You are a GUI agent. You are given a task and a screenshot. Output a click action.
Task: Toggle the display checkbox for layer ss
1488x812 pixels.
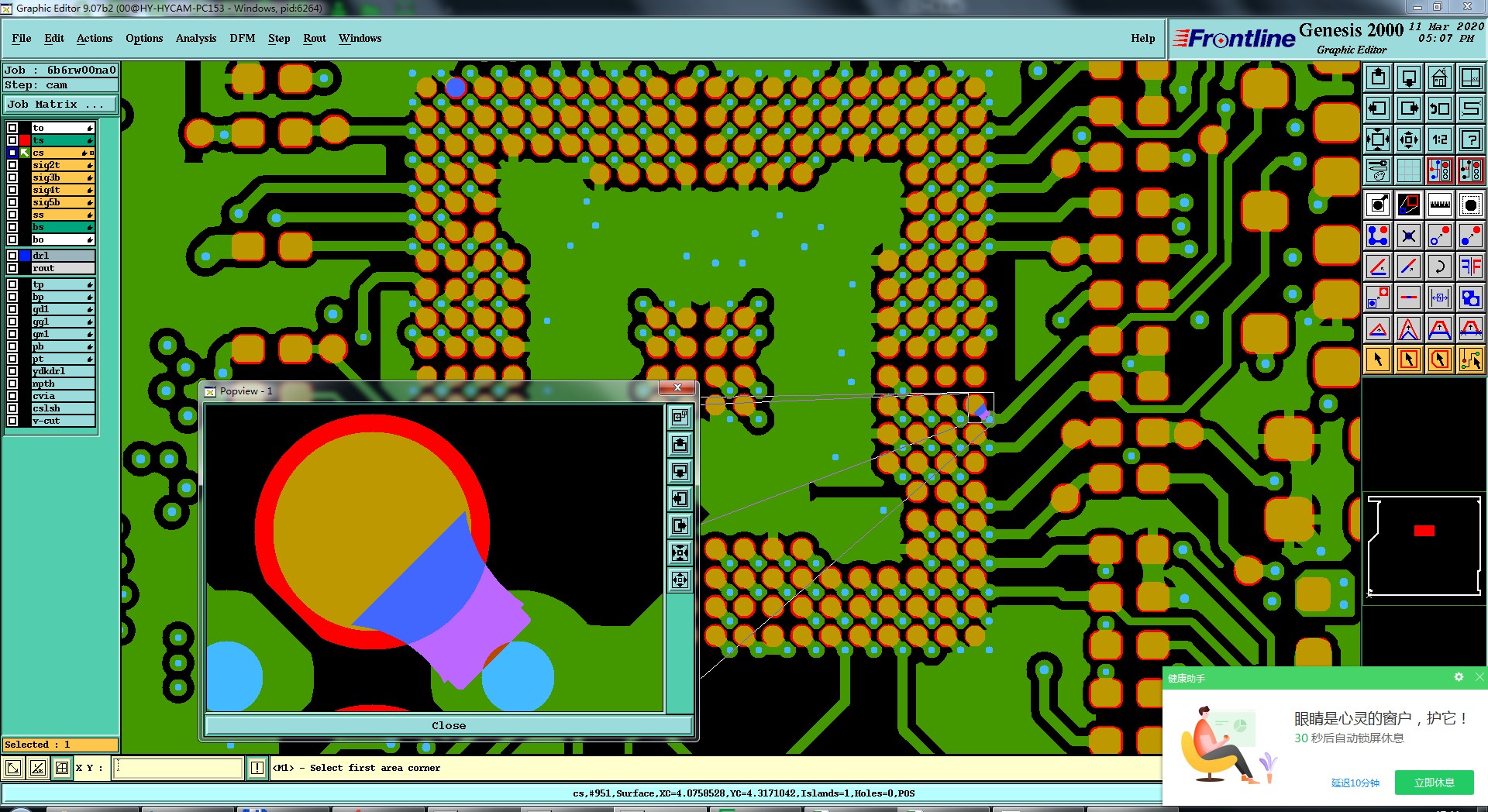point(12,215)
